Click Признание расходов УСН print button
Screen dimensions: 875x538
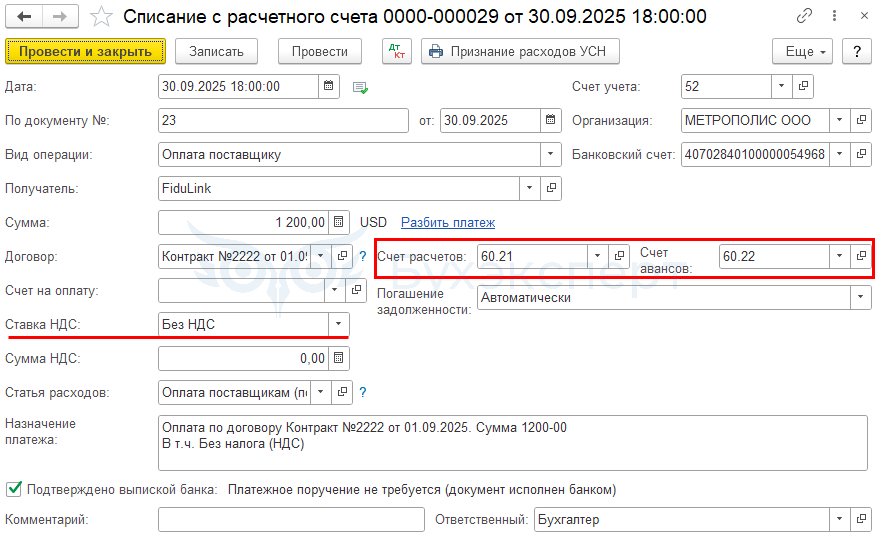pos(520,51)
